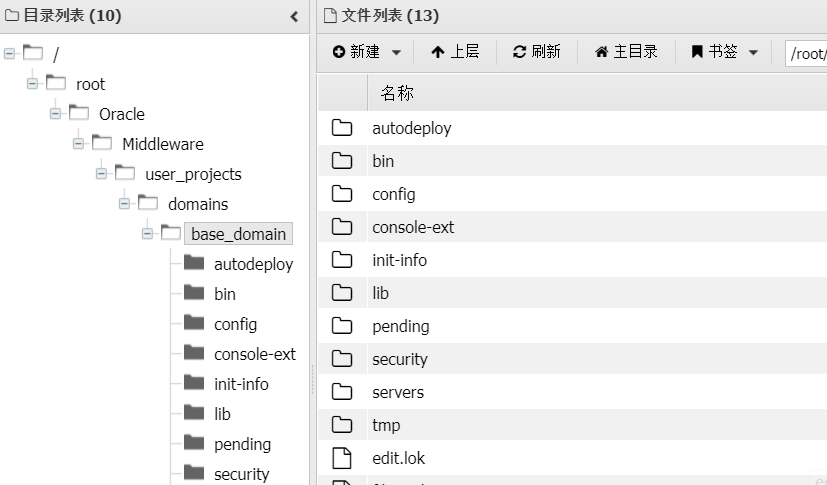Image resolution: width=827 pixels, height=485 pixels.
Task: Open the 新建 dropdown arrow
Action: tap(396, 52)
